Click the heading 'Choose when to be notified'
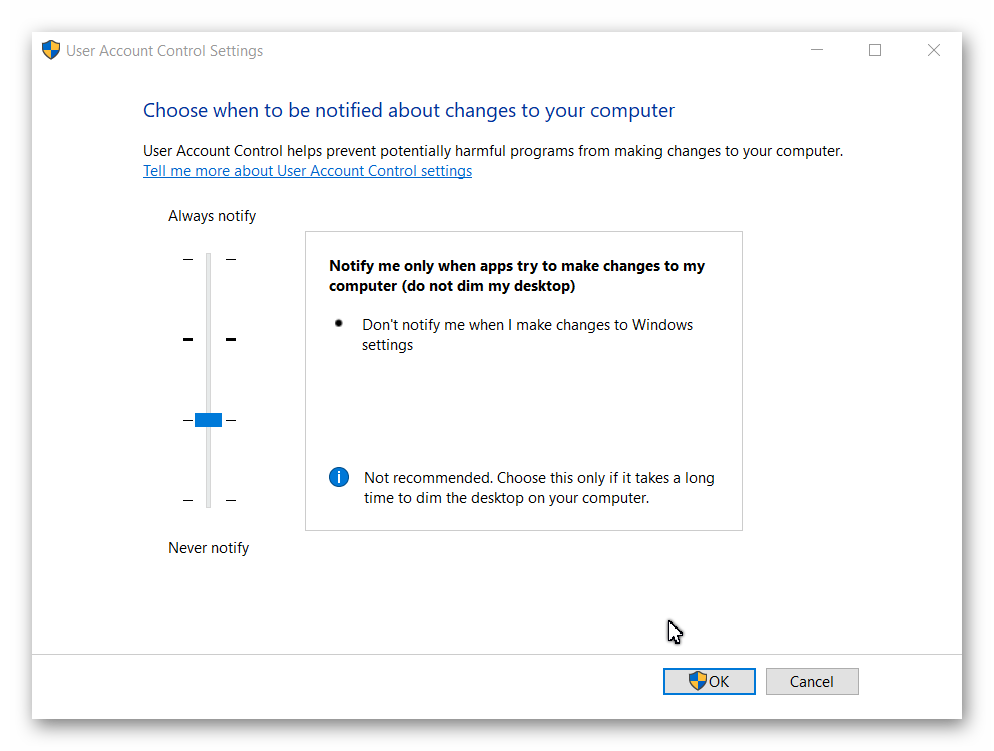Image resolution: width=994 pixels, height=751 pixels. coord(409,110)
